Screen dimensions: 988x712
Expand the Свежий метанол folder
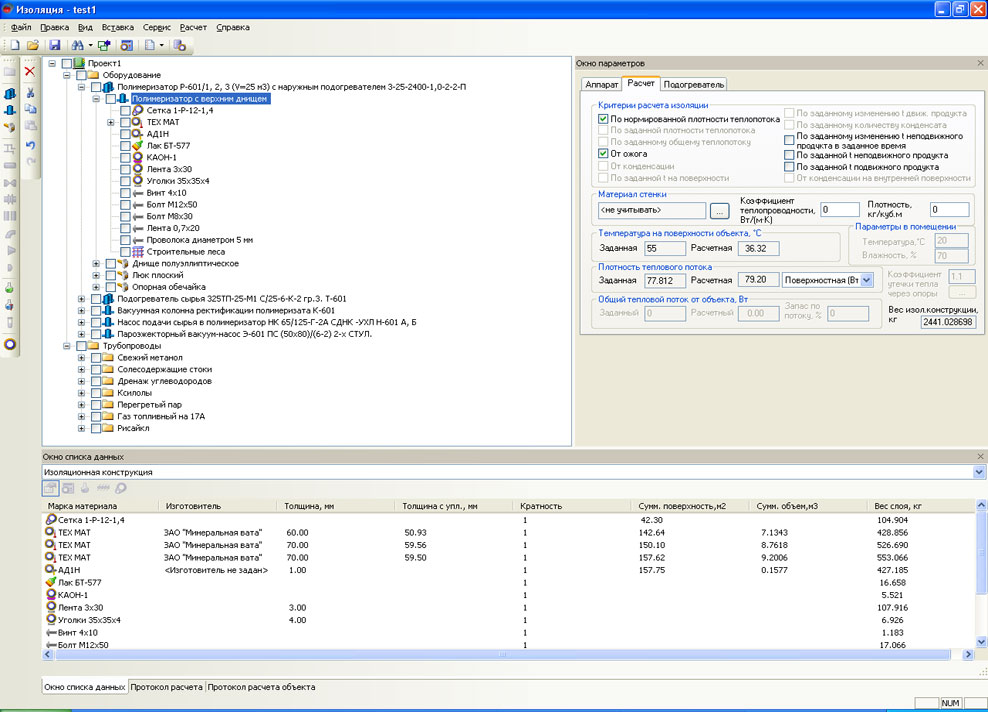[x=81, y=358]
